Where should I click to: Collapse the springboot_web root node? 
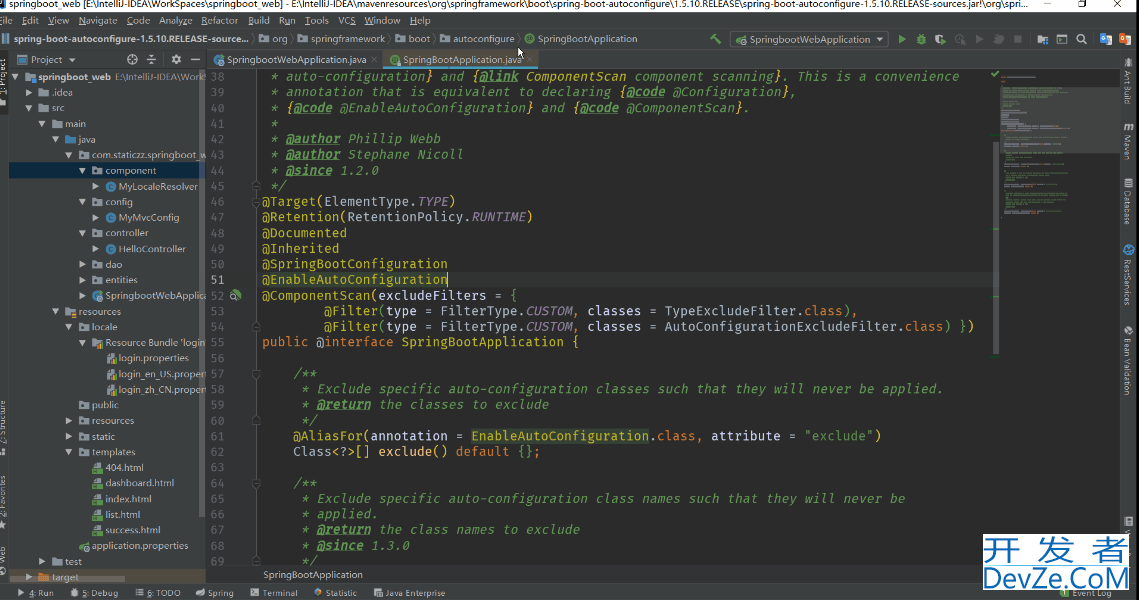[15, 76]
